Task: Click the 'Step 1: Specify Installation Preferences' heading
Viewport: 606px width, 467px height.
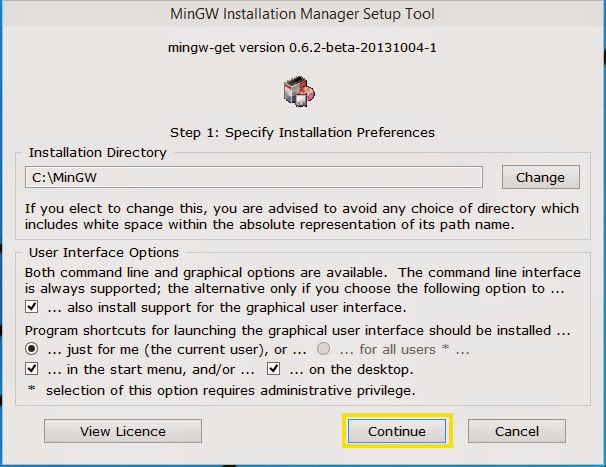Action: [x=303, y=133]
